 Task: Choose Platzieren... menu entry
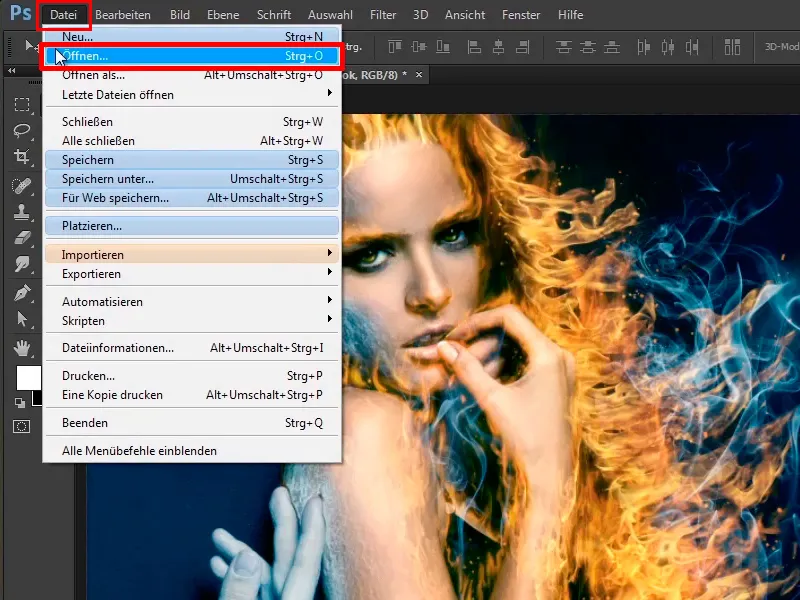click(192, 226)
